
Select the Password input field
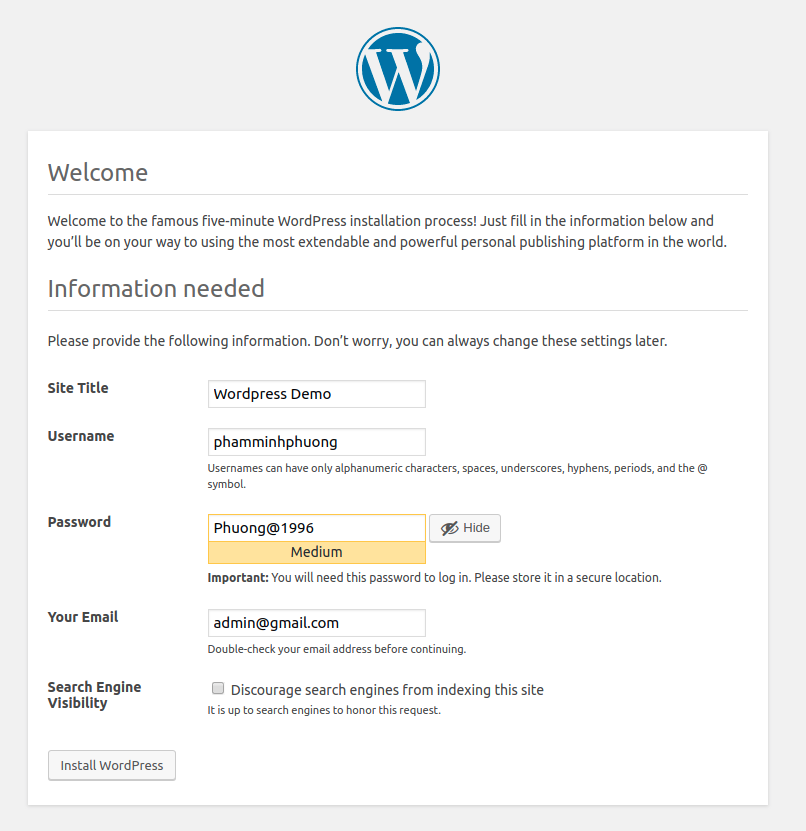(x=316, y=528)
